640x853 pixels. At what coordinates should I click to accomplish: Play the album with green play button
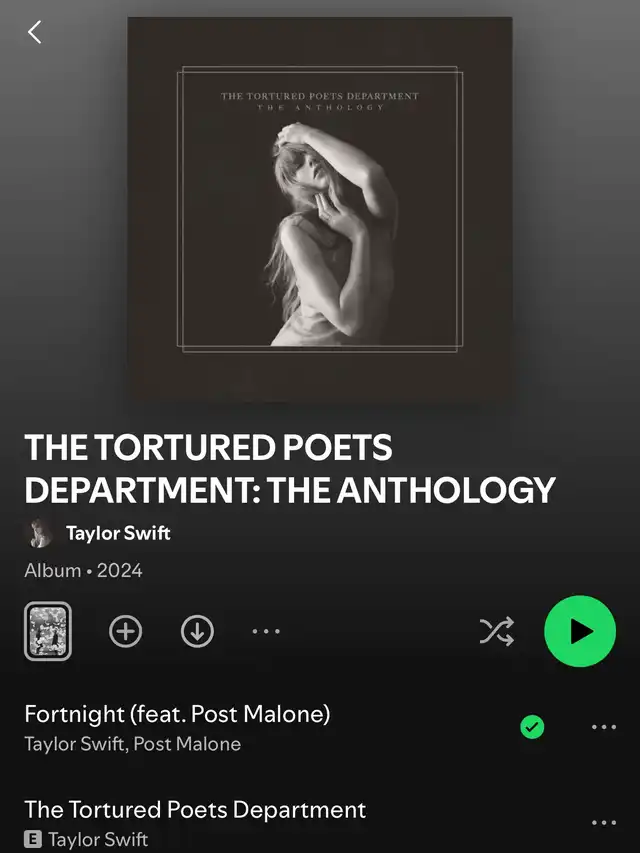[x=580, y=631]
